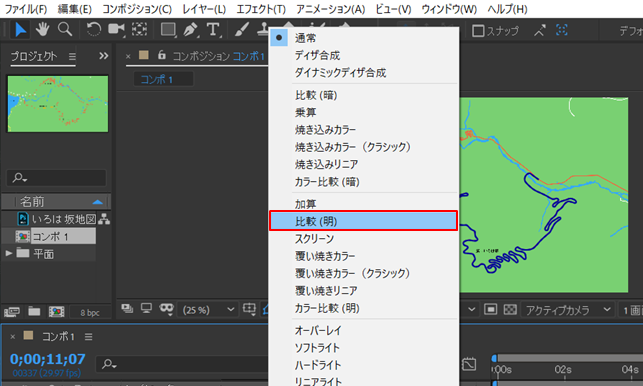Choose ディザ合成 blend mode
Screen dimensions: 643x386
coord(363,55)
